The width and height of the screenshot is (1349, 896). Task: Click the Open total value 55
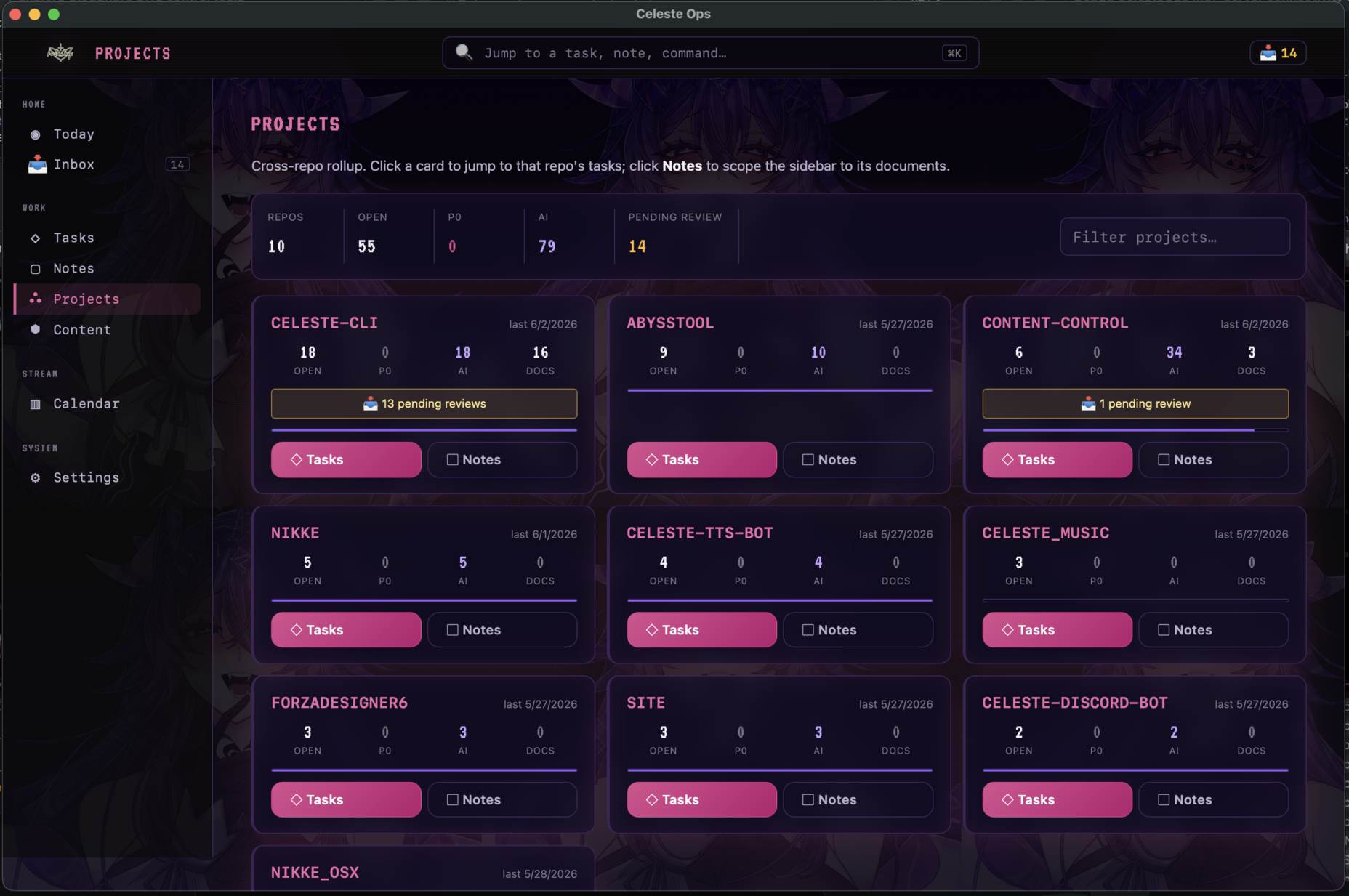pos(366,246)
